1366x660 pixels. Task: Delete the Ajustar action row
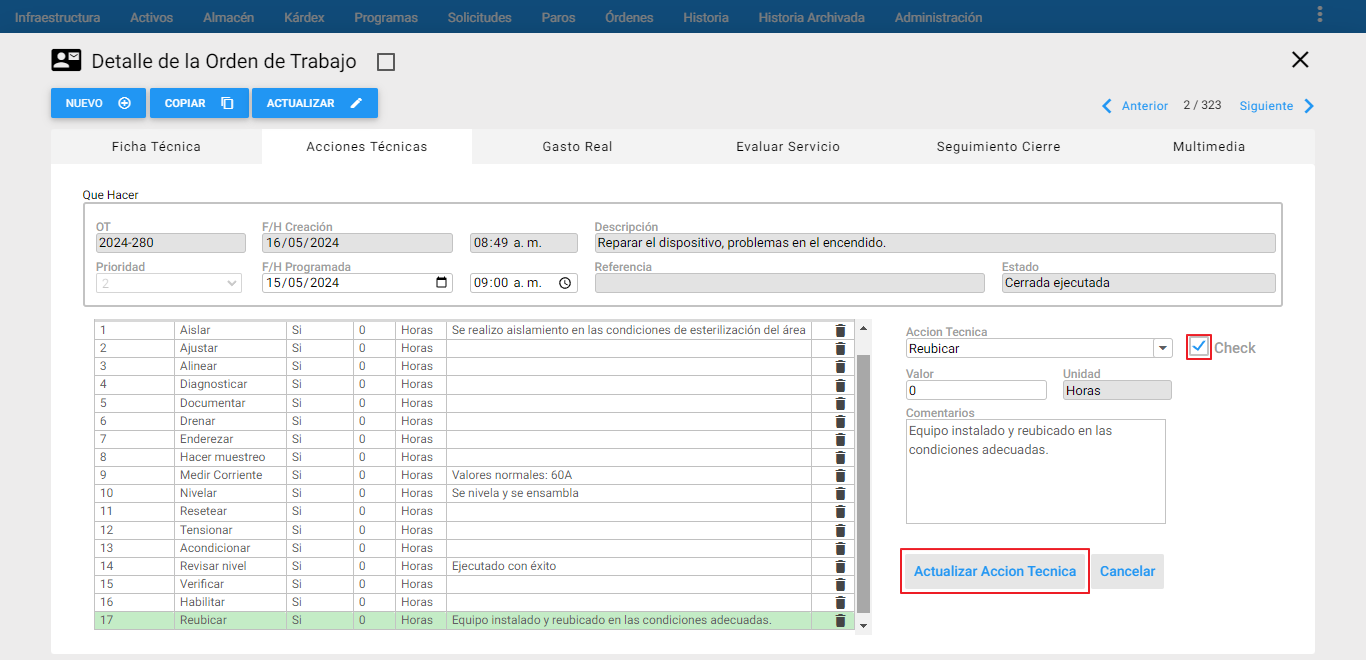pos(840,348)
